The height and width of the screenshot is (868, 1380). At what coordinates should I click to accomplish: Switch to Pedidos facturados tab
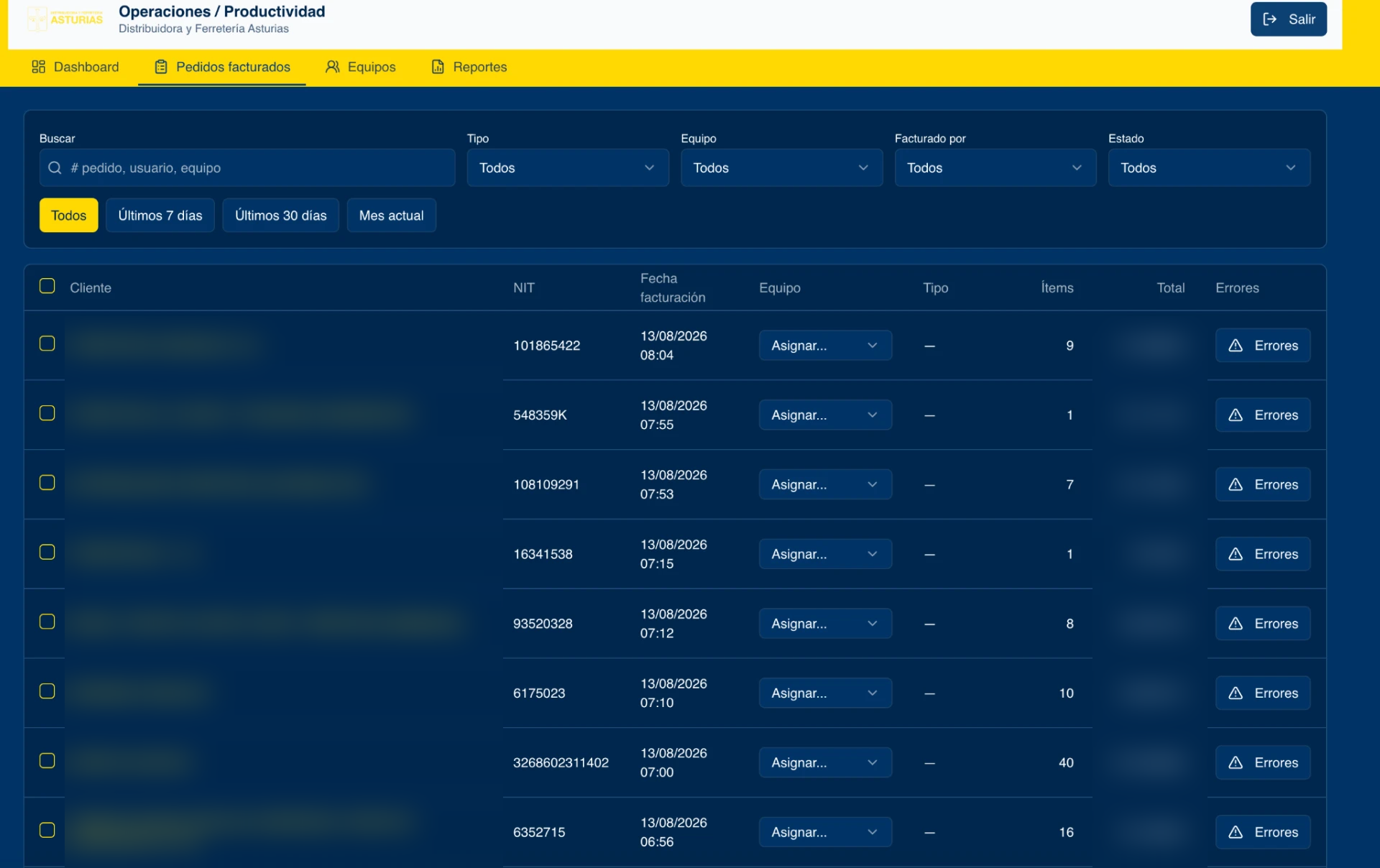pos(222,67)
